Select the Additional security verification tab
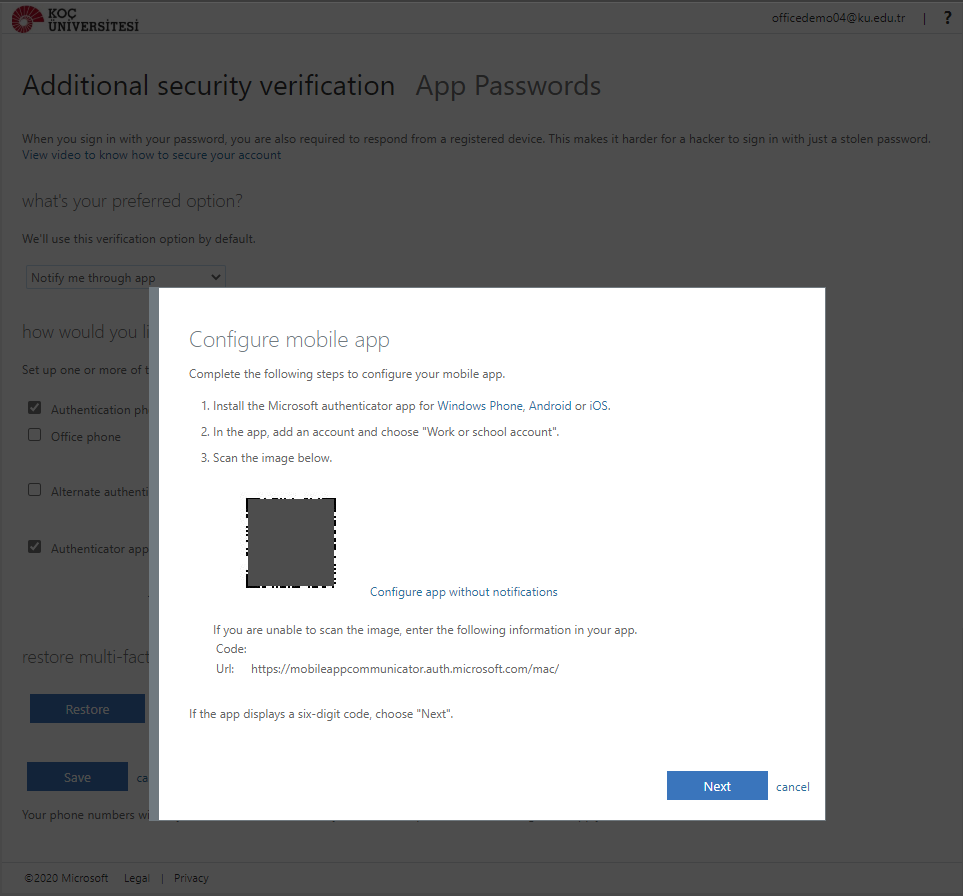The image size is (963, 896). pos(208,86)
